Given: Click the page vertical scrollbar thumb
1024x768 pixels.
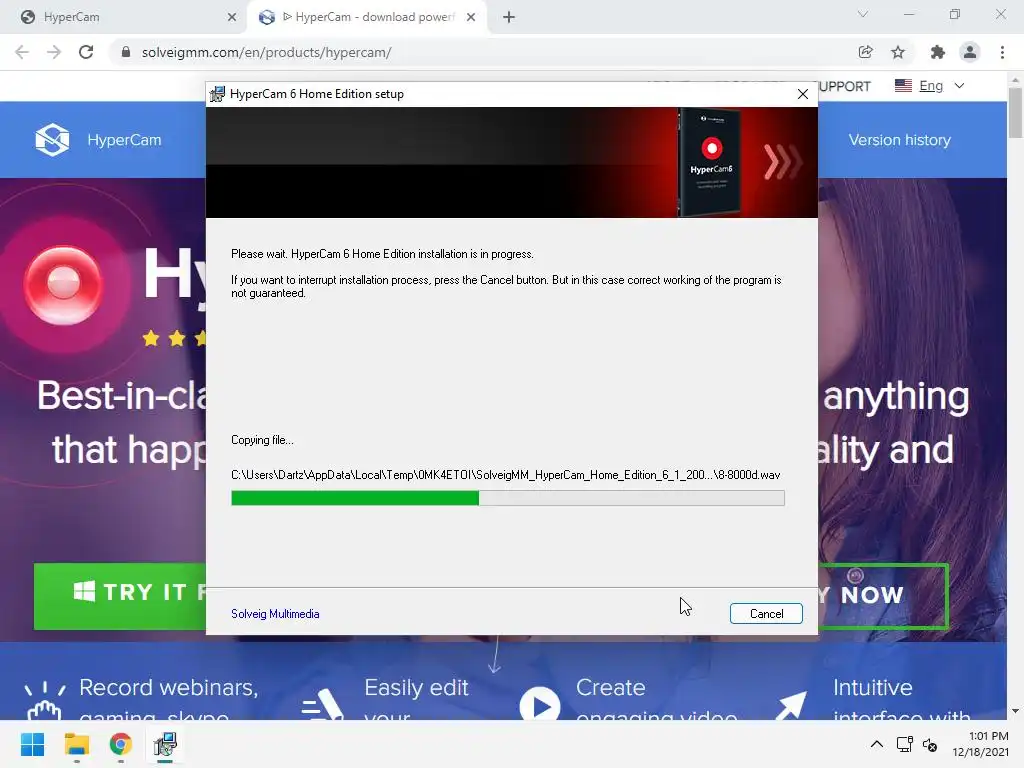Looking at the screenshot, I should pyautogui.click(x=1015, y=113).
